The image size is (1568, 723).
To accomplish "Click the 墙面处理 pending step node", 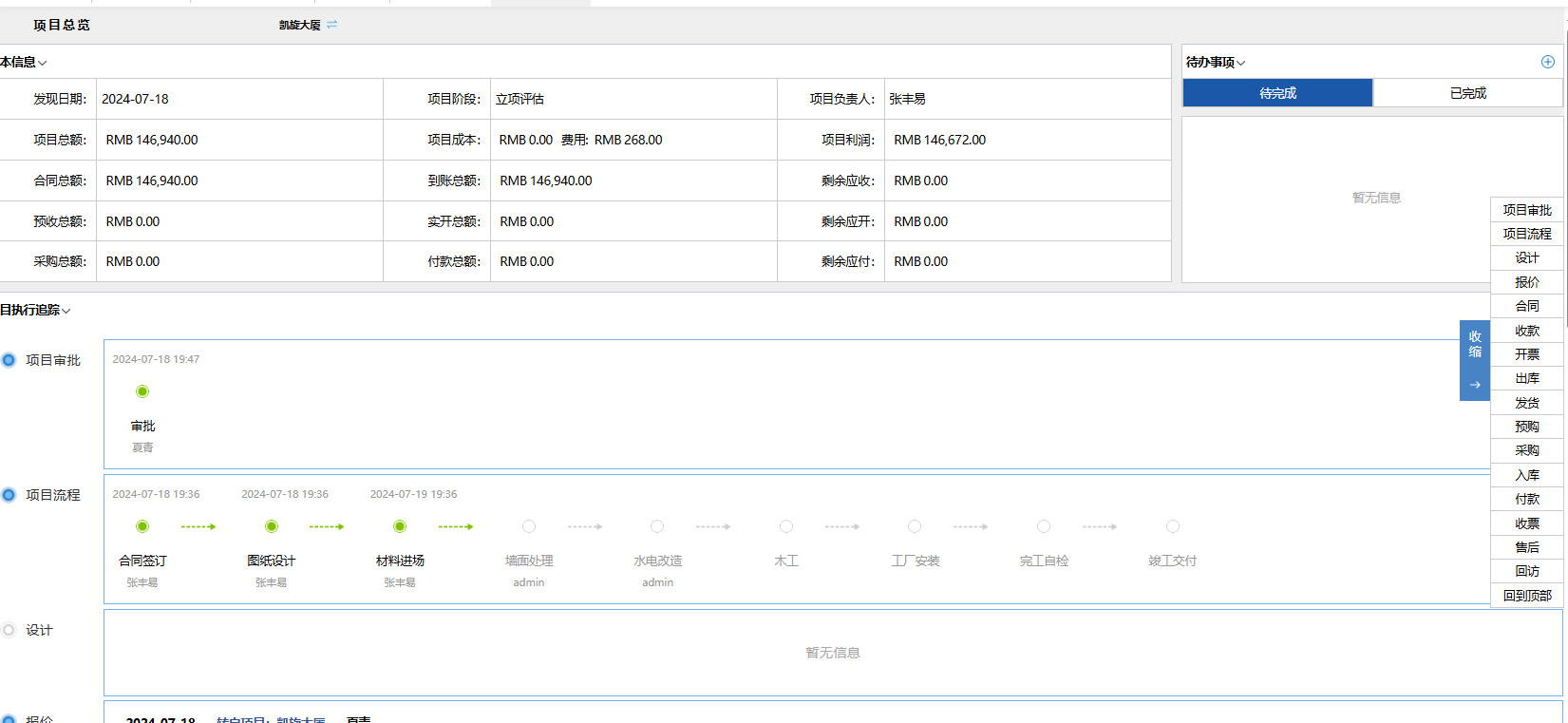I will point(529,526).
